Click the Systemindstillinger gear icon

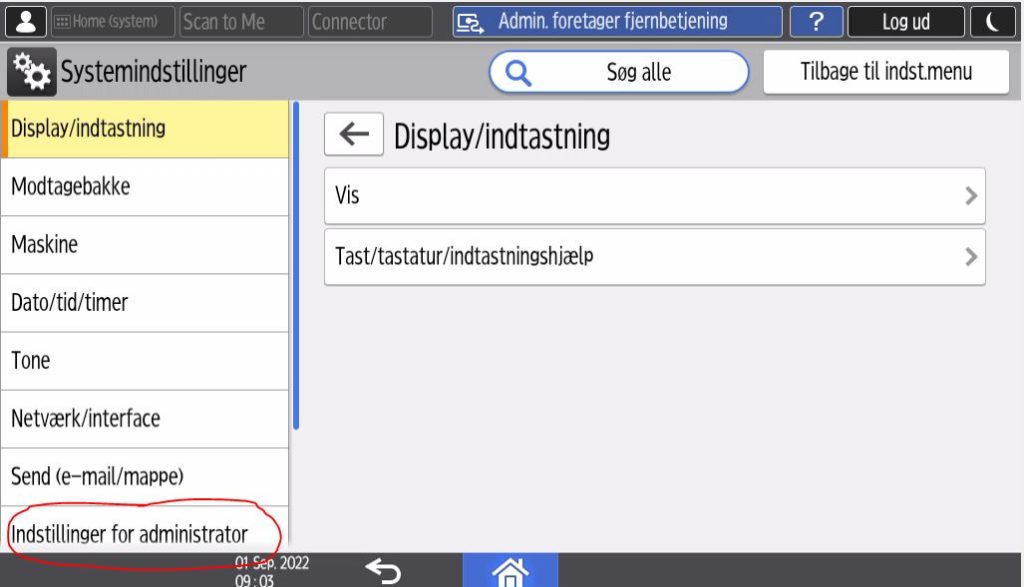point(32,72)
